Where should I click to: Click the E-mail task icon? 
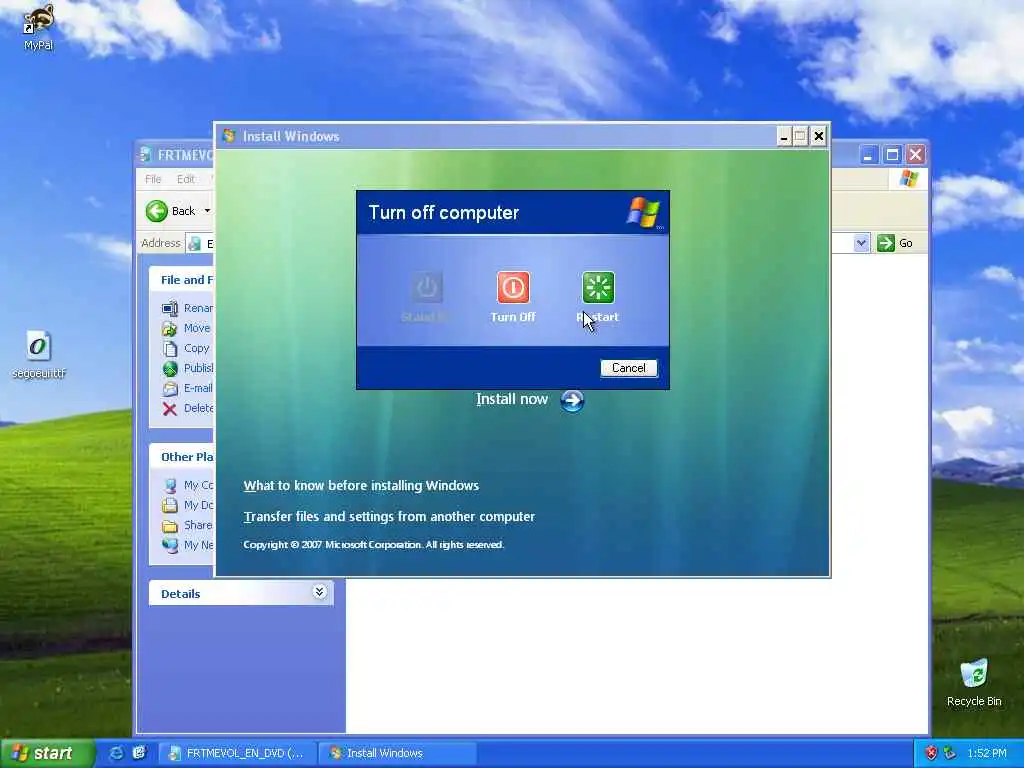170,389
